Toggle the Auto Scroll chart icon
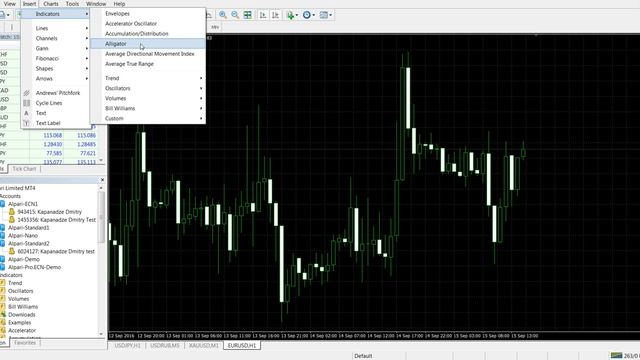Image resolution: width=640 pixels, height=360 pixels. 263,15
